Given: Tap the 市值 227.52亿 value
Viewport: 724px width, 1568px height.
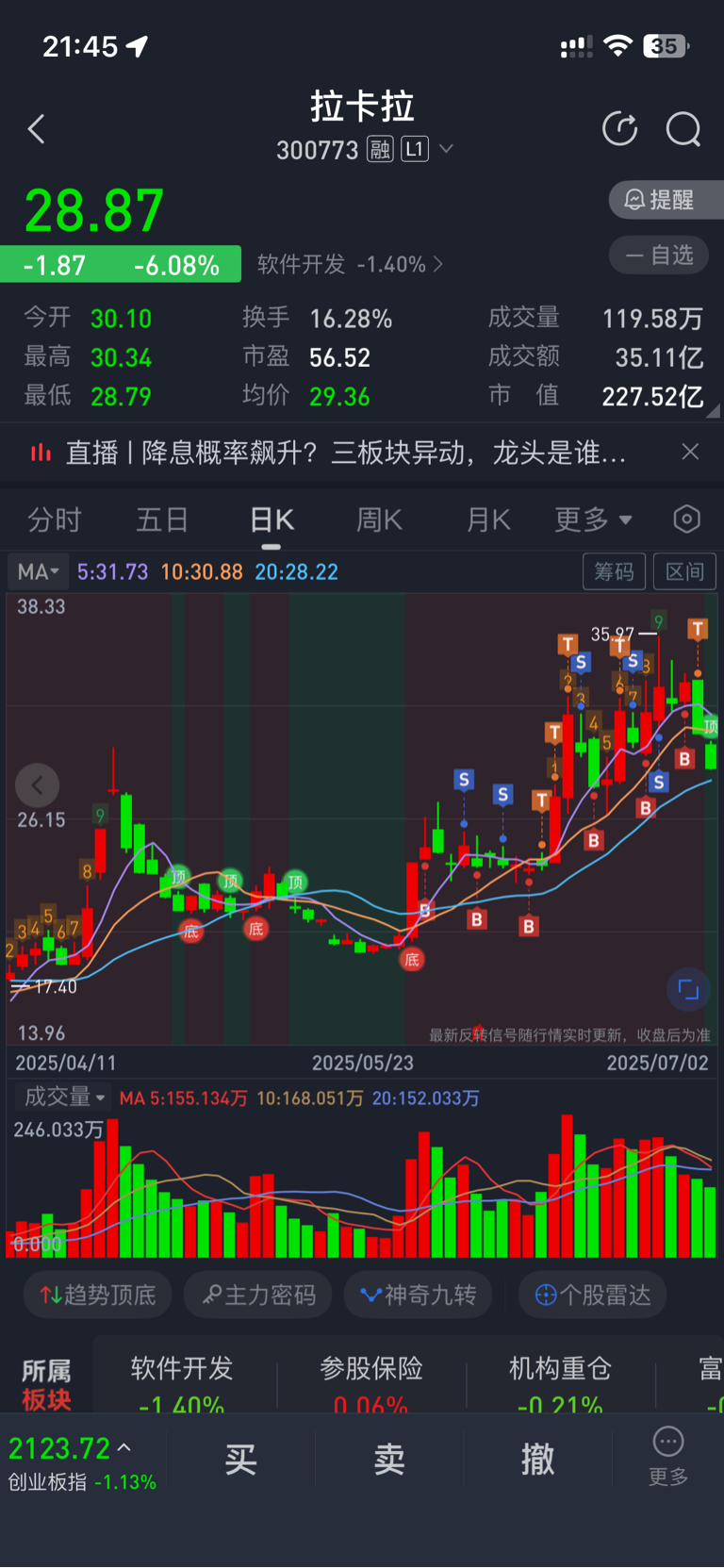Looking at the screenshot, I should [x=652, y=396].
